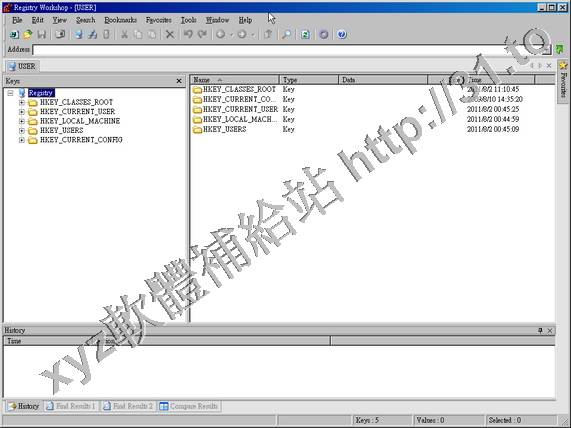Select the Registry root tree item
Screen dimensions: 571x428
coord(41,93)
